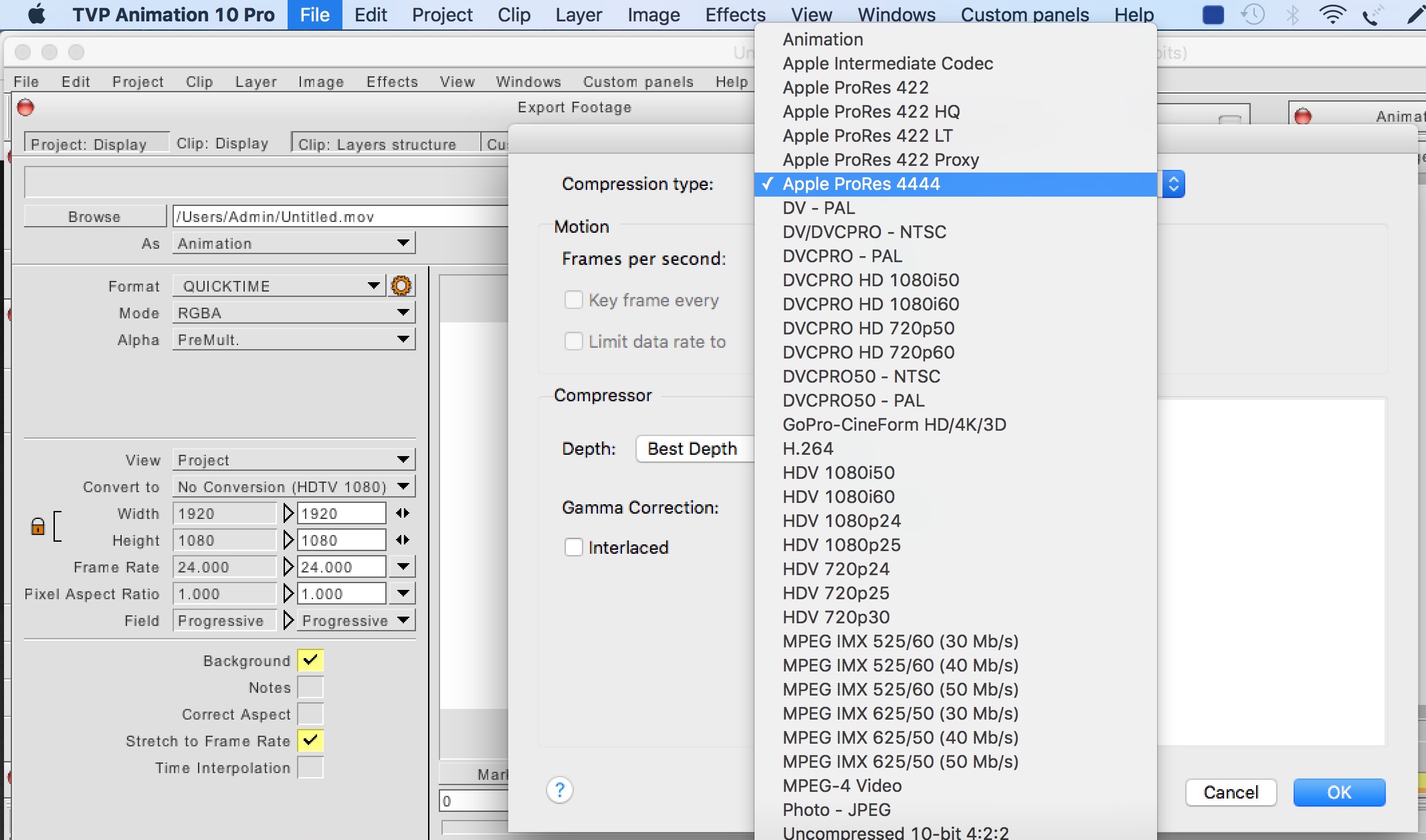Click the export pixel aspect 1.000 field
Screen dimensions: 1426x840
(x=341, y=593)
